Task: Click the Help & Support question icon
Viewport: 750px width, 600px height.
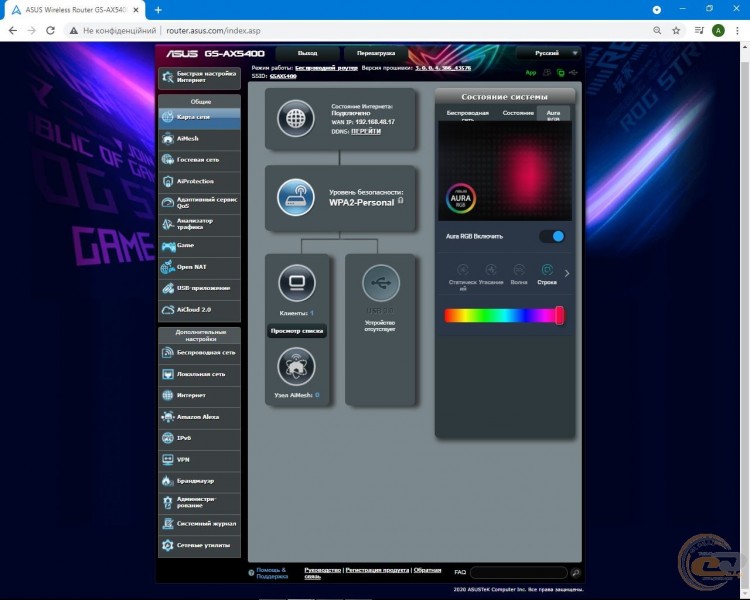Action: pos(251,573)
